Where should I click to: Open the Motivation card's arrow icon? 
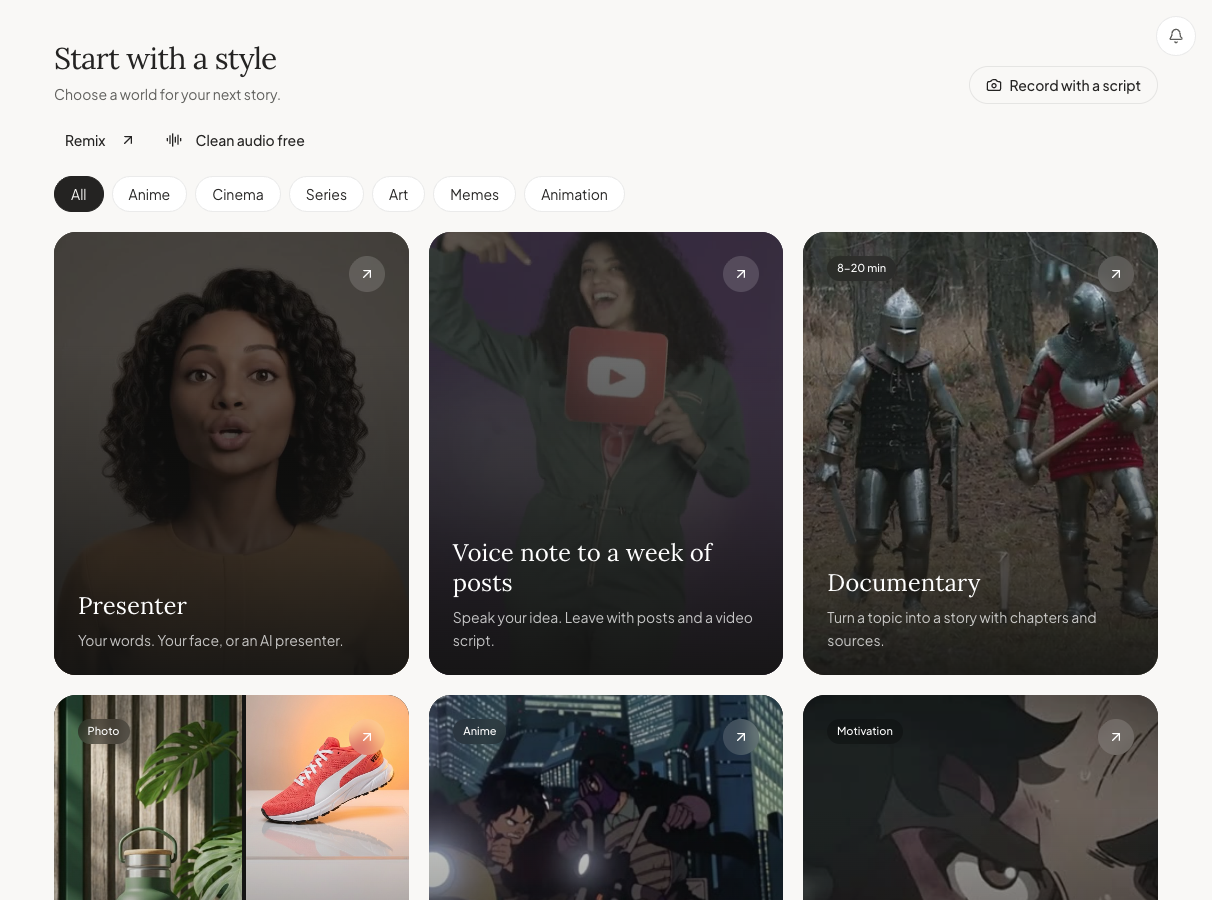[x=1116, y=737]
